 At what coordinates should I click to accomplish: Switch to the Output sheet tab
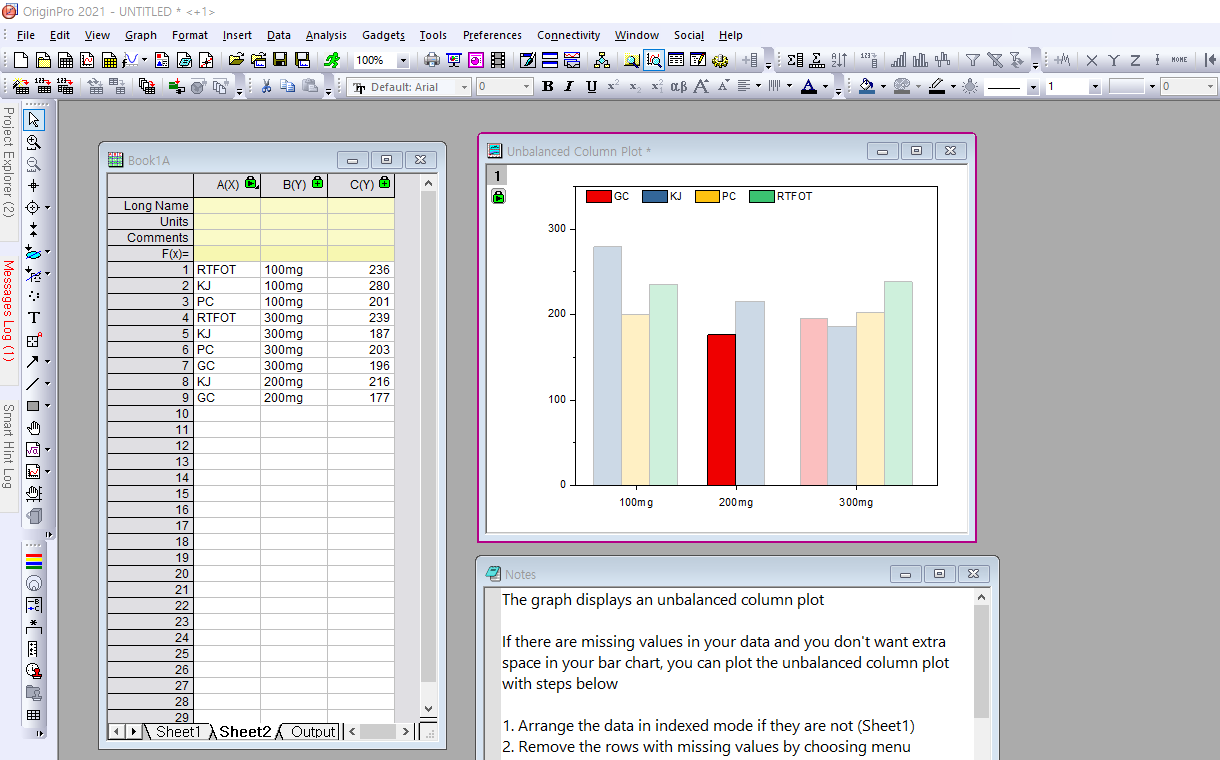[x=313, y=732]
